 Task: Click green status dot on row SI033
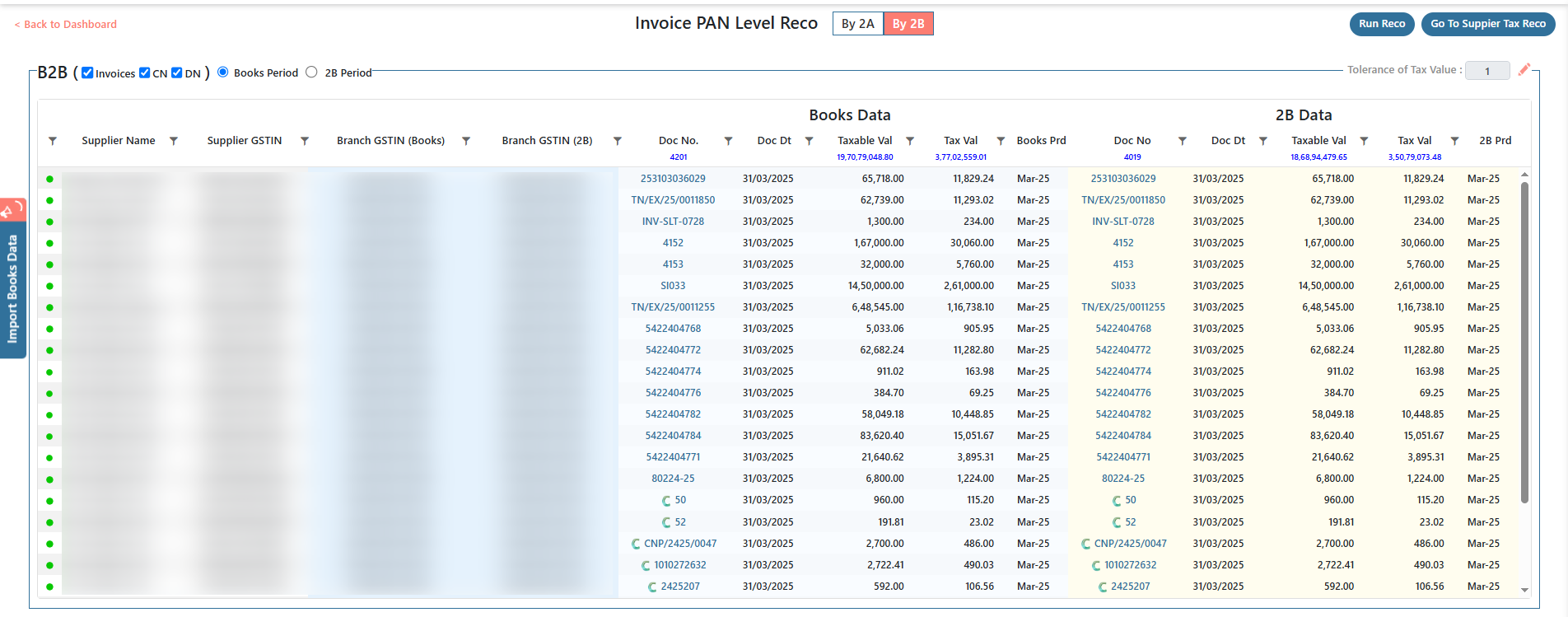pos(49,286)
